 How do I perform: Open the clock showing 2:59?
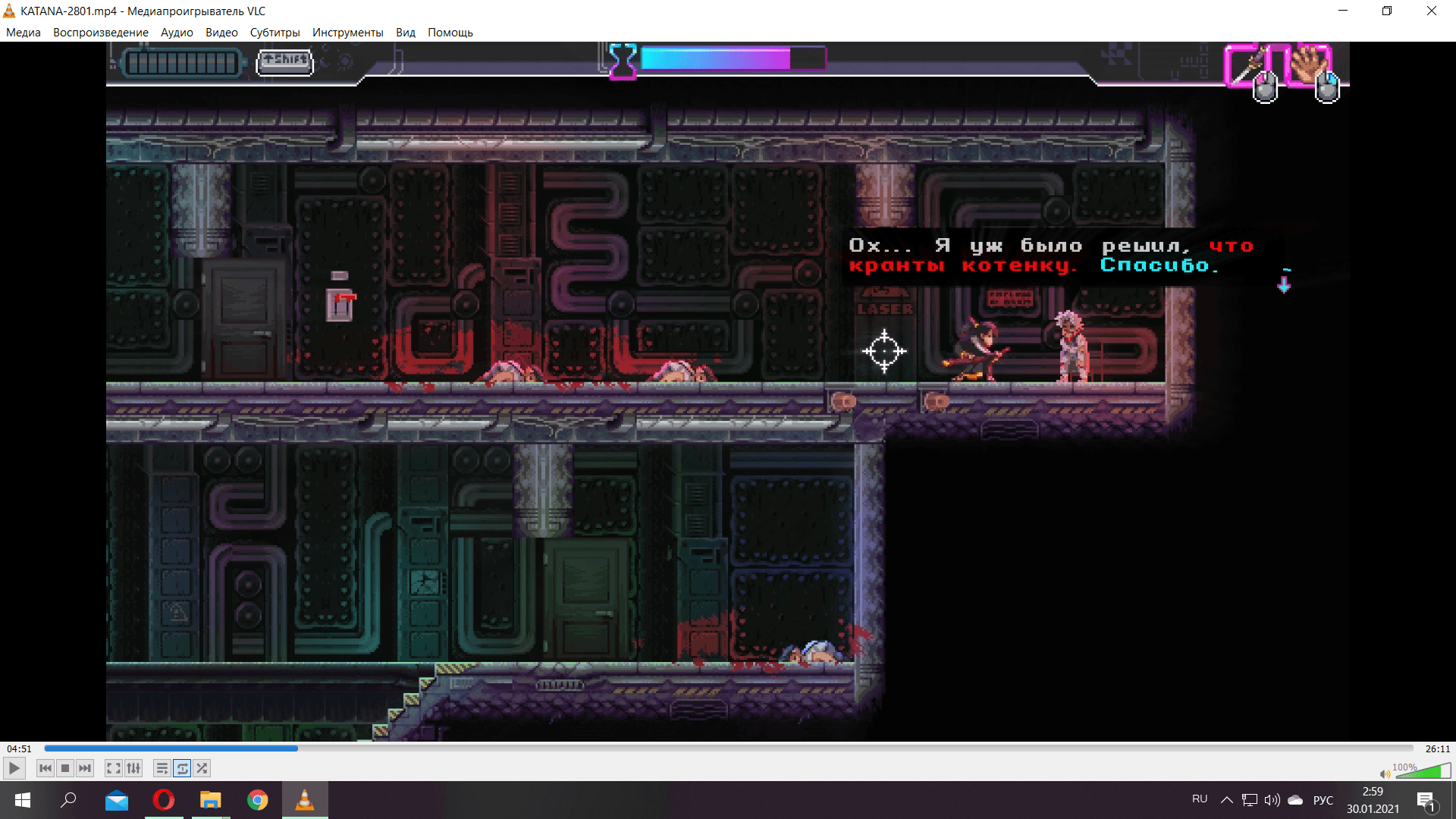pos(1373,800)
